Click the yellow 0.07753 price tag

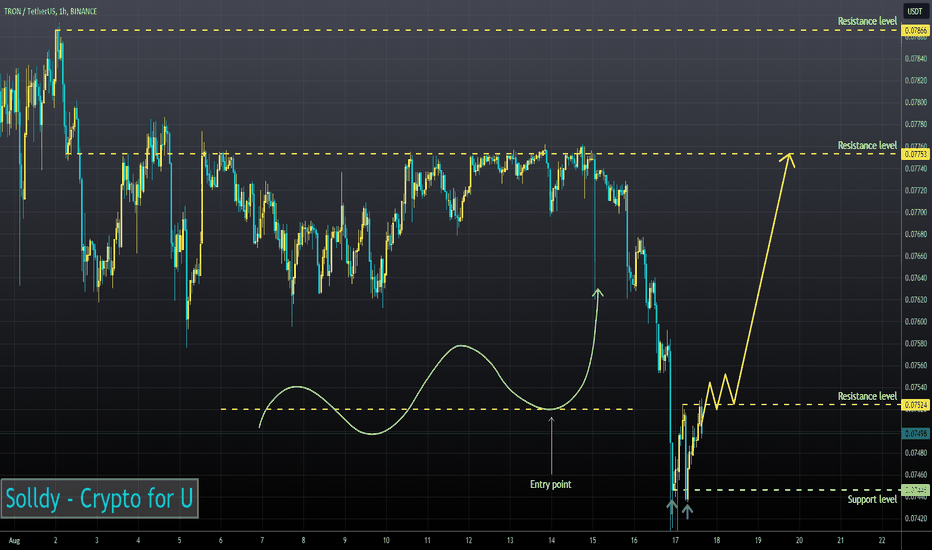point(915,154)
